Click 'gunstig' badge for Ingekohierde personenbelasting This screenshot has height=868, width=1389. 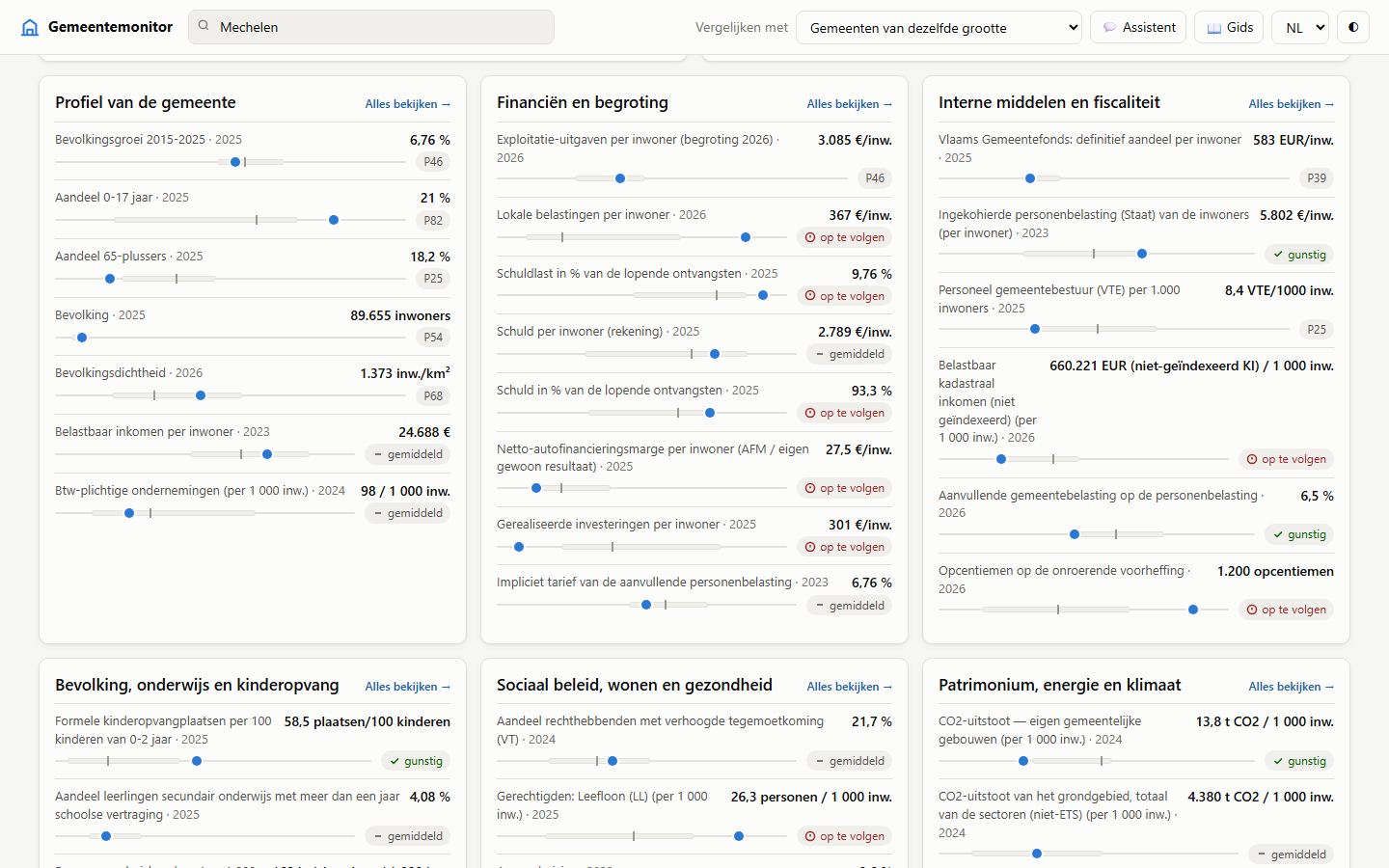[x=1299, y=255]
